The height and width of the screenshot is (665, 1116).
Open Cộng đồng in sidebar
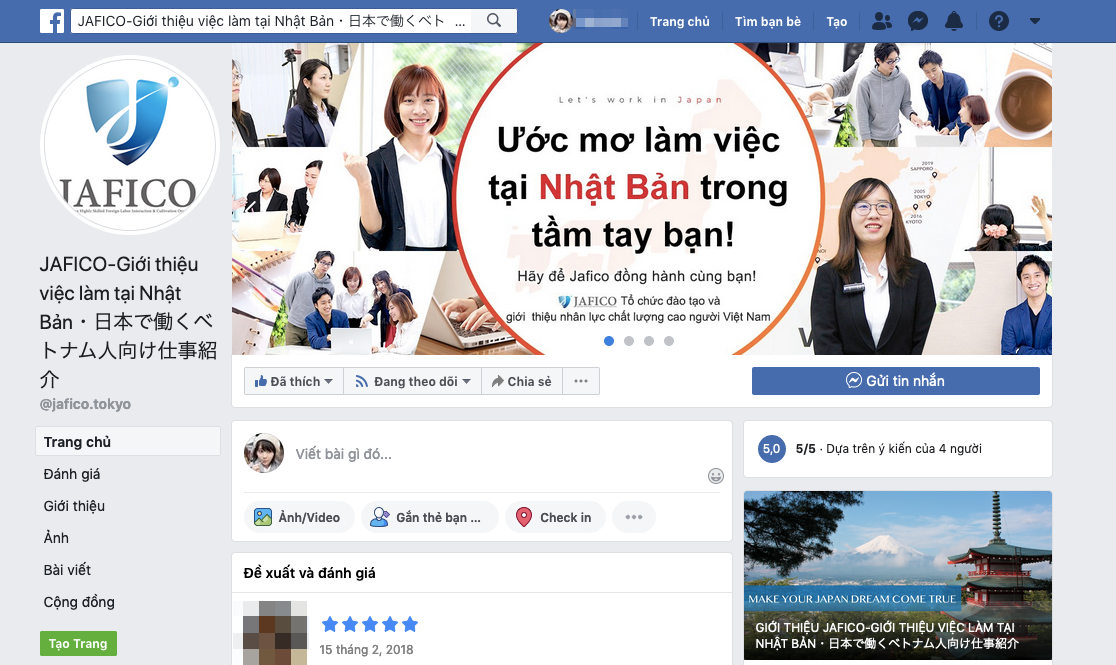79,602
